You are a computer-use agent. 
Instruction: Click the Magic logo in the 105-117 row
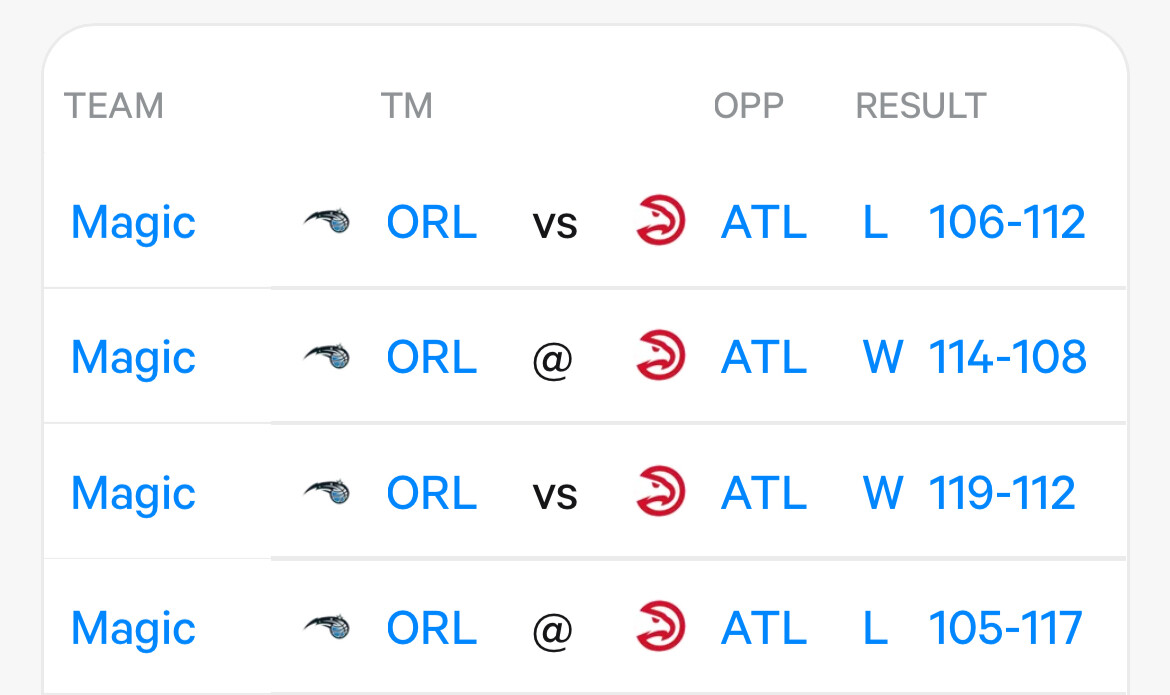(327, 627)
